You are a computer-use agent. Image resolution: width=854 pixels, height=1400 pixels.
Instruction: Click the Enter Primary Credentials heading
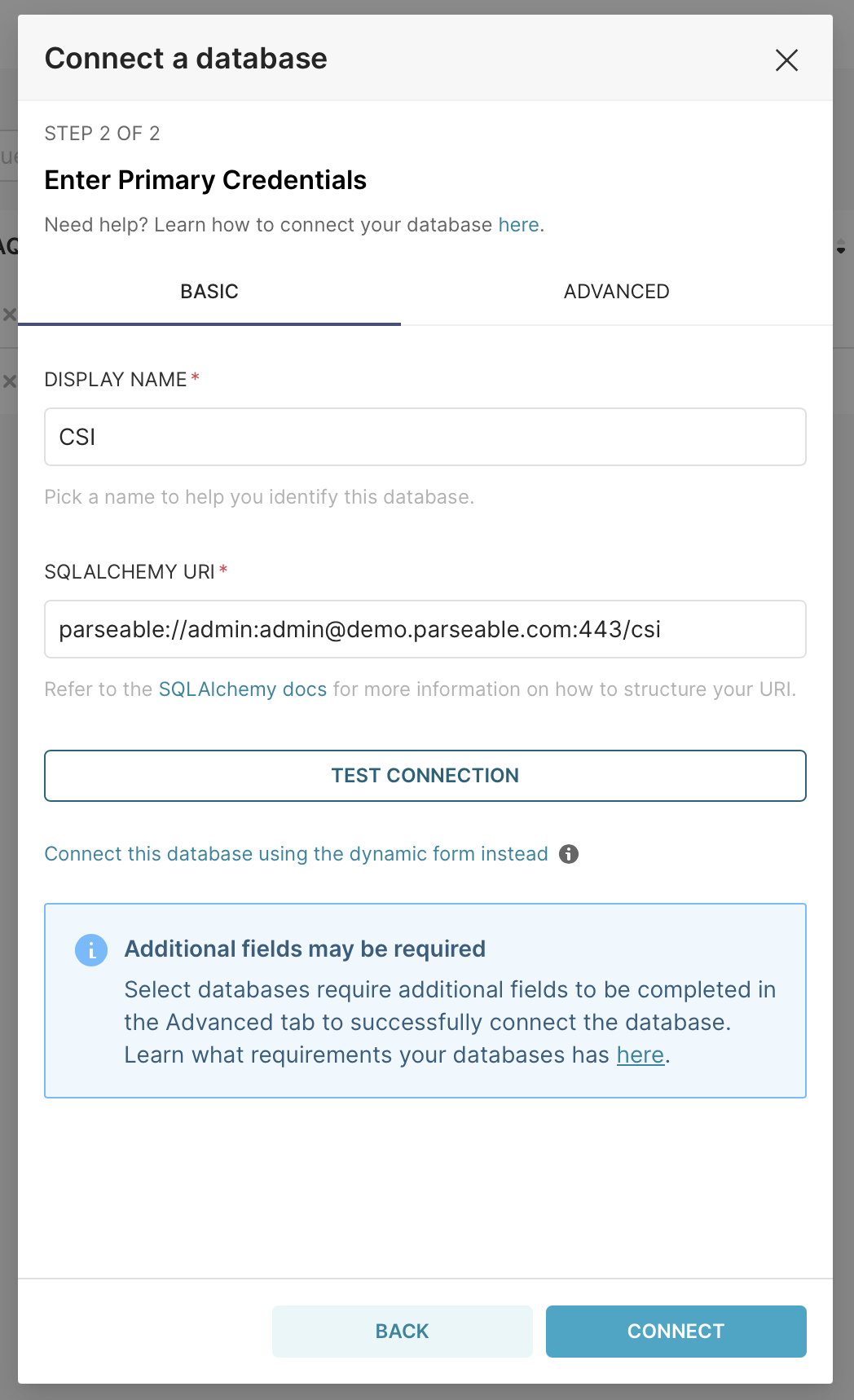pos(205,180)
